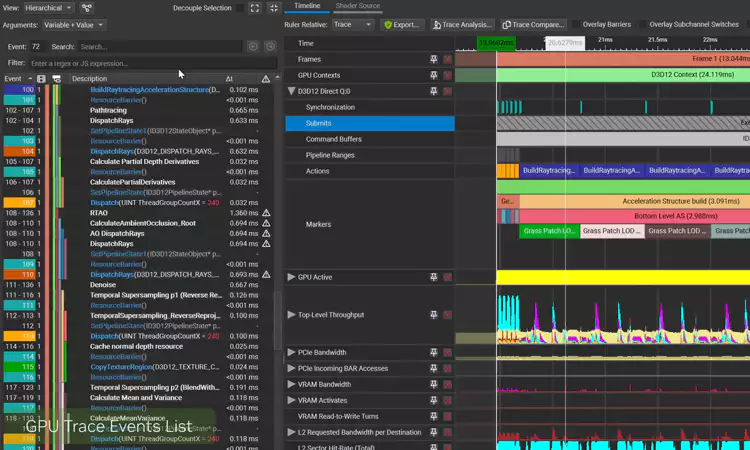
Task: Click the first icon column header after Event
Action: (41, 79)
